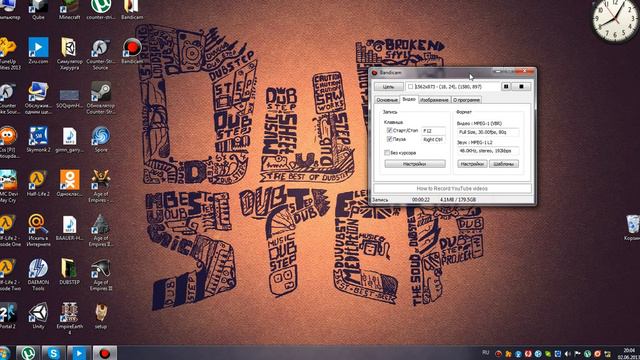The width and height of the screenshot is (640, 360).
Task: Click the F12 hotkey field
Action: pyautogui.click(x=433, y=131)
